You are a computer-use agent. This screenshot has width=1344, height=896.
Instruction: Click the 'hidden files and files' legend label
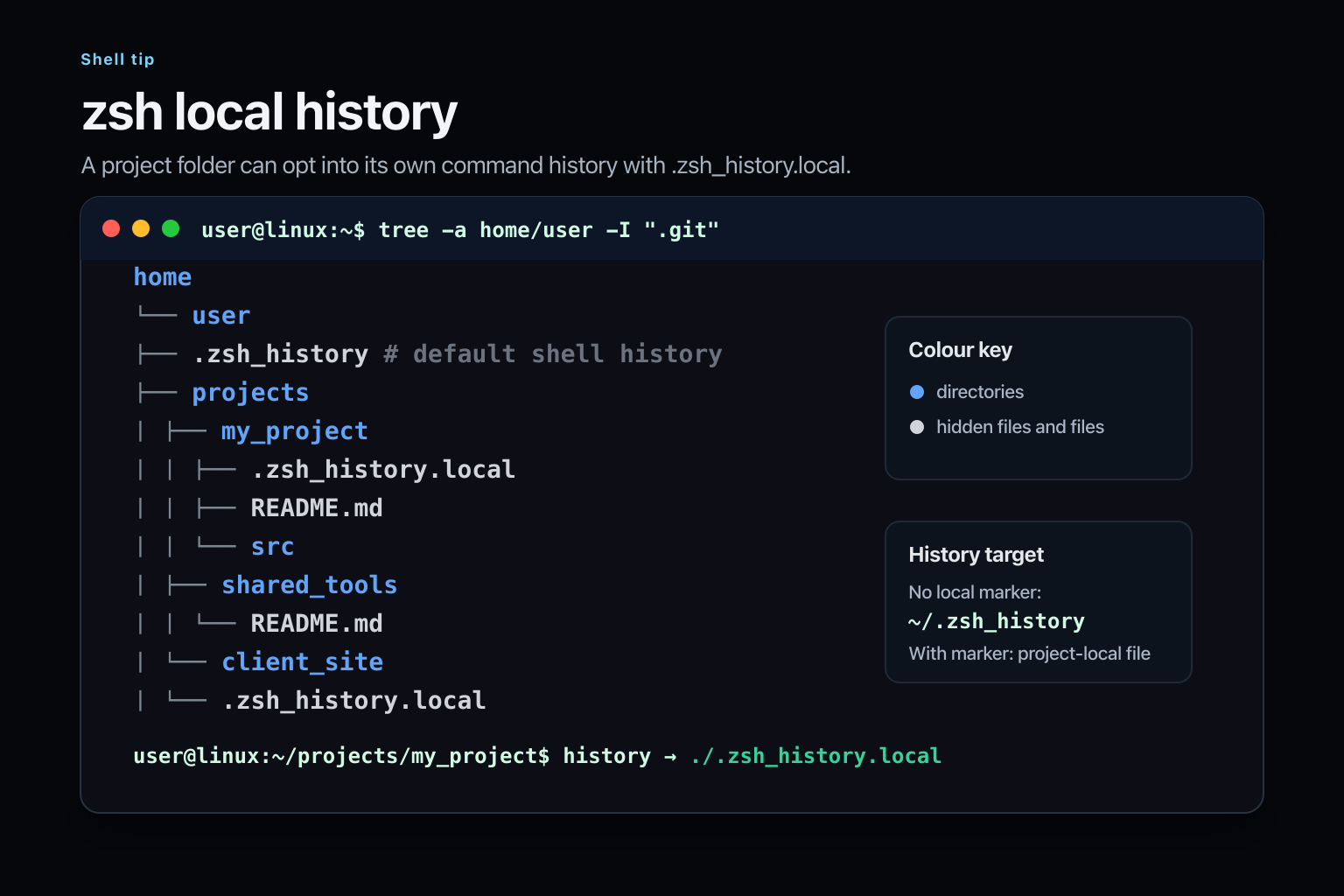pyautogui.click(x=1020, y=427)
